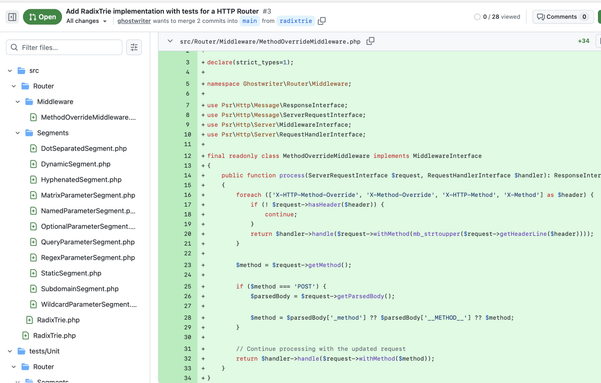Collapse the top-level src folder
Image resolution: width=601 pixels, height=383 pixels.
click(10, 71)
